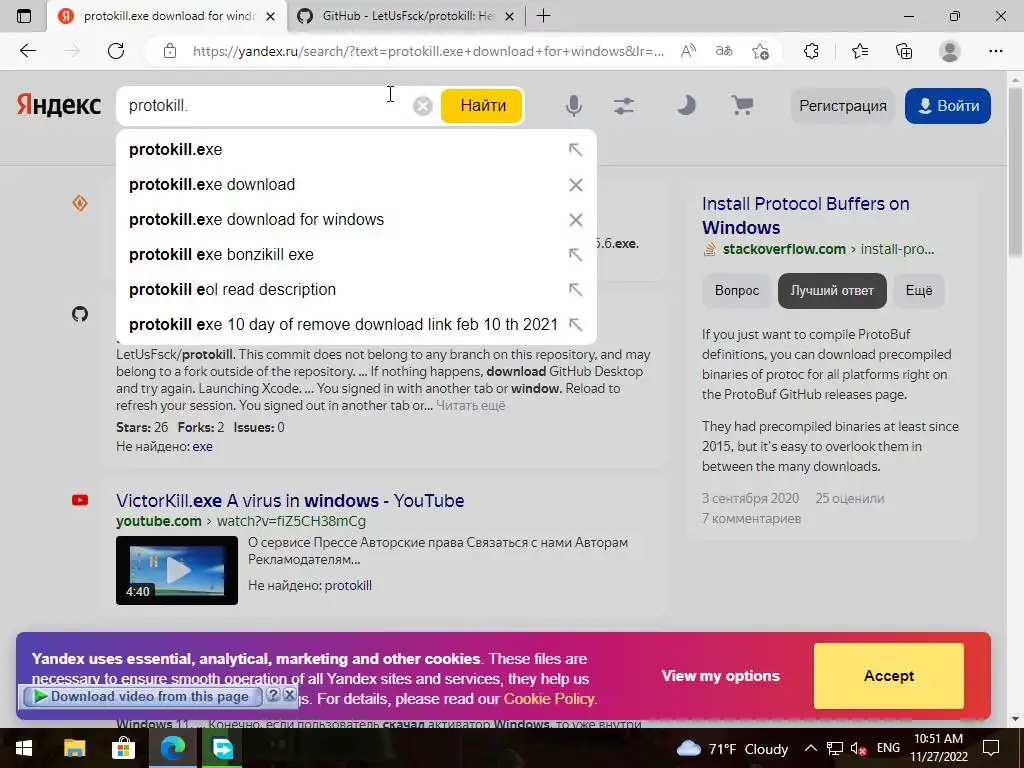The width and height of the screenshot is (1024, 768).
Task: Start Yandex voice search microphone
Action: pyautogui.click(x=573, y=106)
